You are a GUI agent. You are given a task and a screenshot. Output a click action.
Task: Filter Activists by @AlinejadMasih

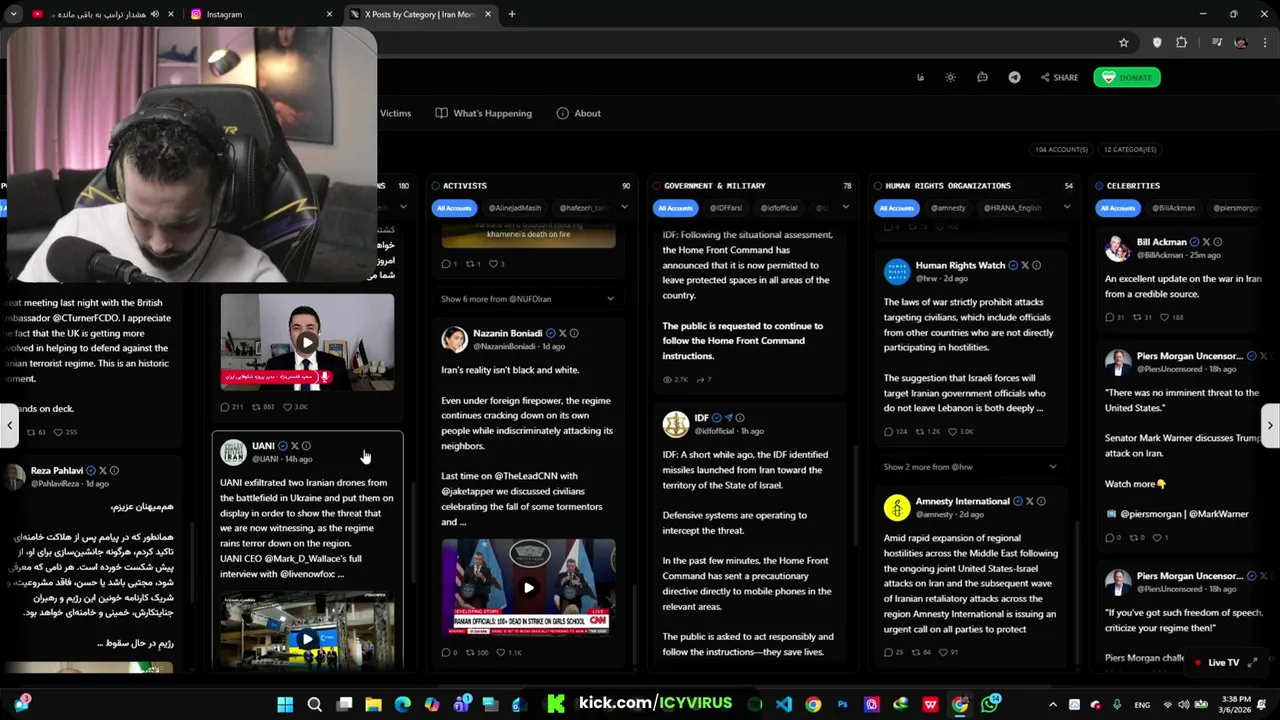tap(515, 208)
